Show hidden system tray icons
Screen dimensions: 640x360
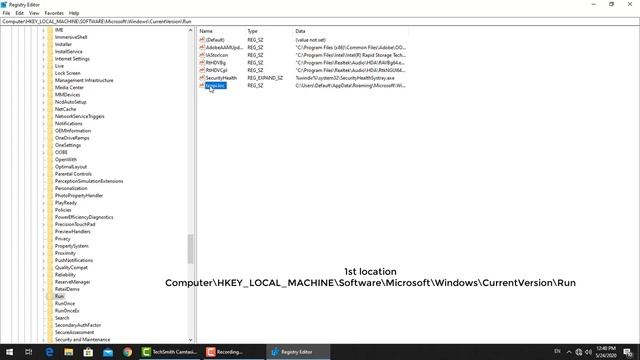pyautogui.click(x=569, y=352)
